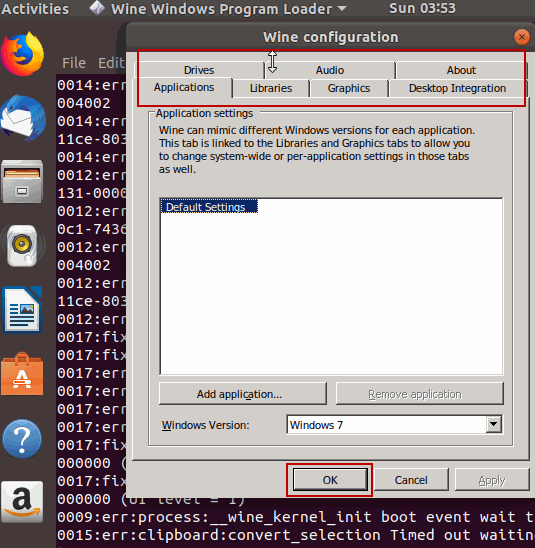Click the Wine icon in top bar
The width and height of the screenshot is (535, 548).
97,8
